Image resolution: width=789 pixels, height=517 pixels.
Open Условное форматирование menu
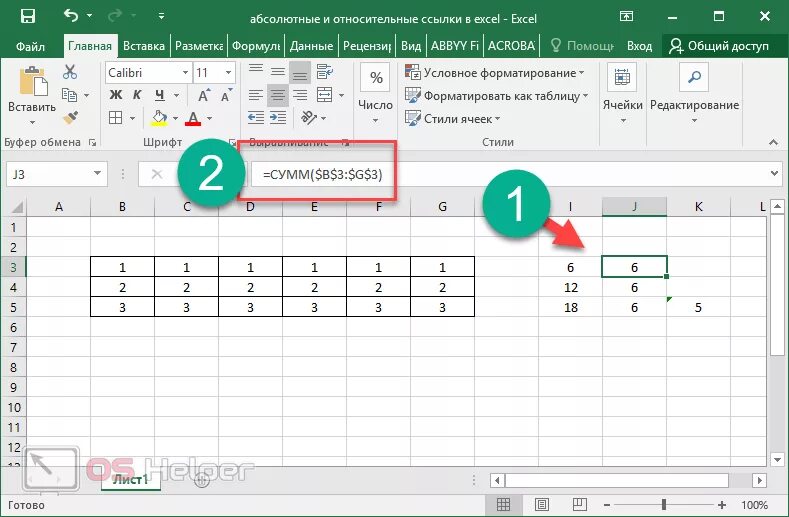coord(495,73)
